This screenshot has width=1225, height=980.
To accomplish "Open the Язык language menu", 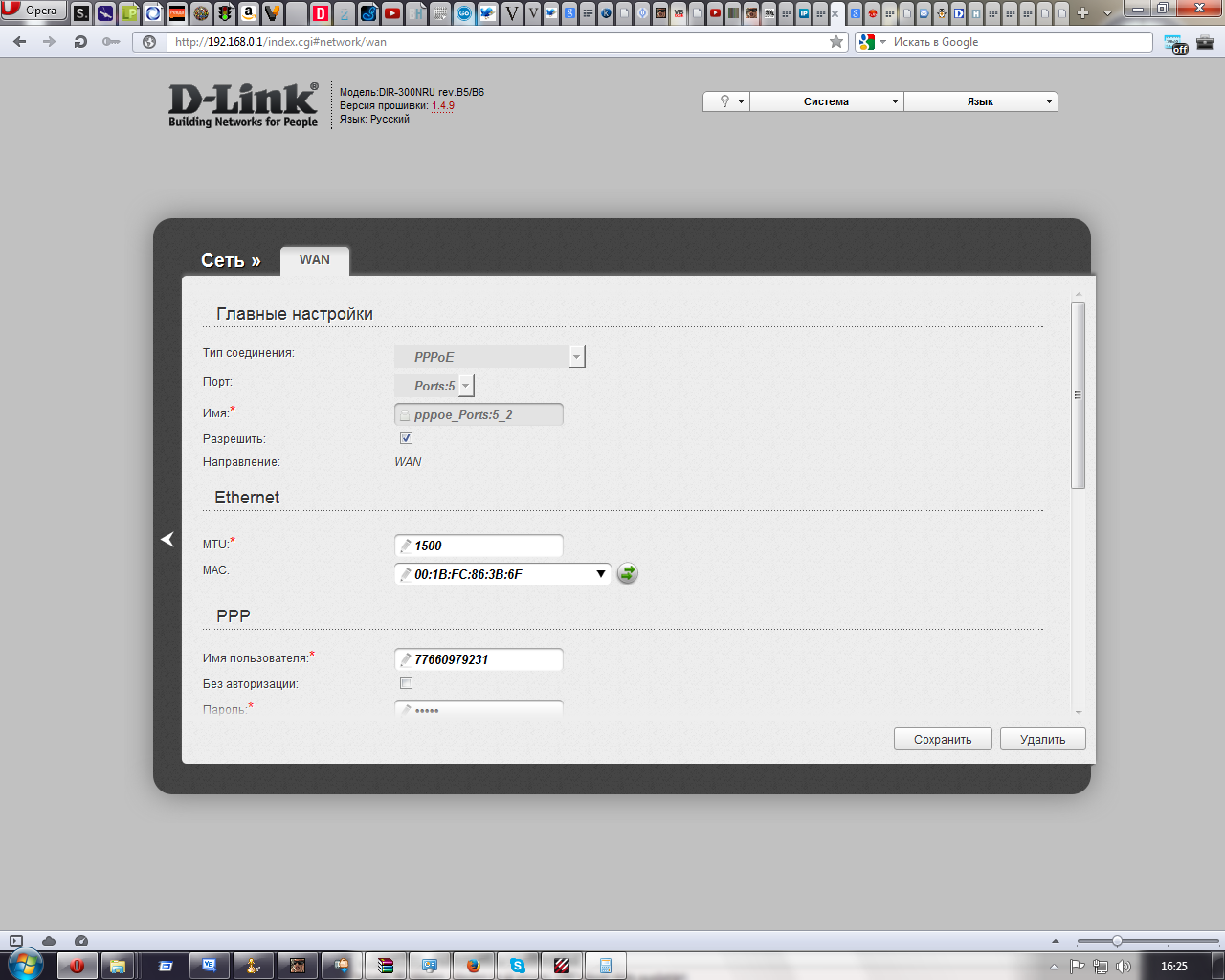I will 980,101.
